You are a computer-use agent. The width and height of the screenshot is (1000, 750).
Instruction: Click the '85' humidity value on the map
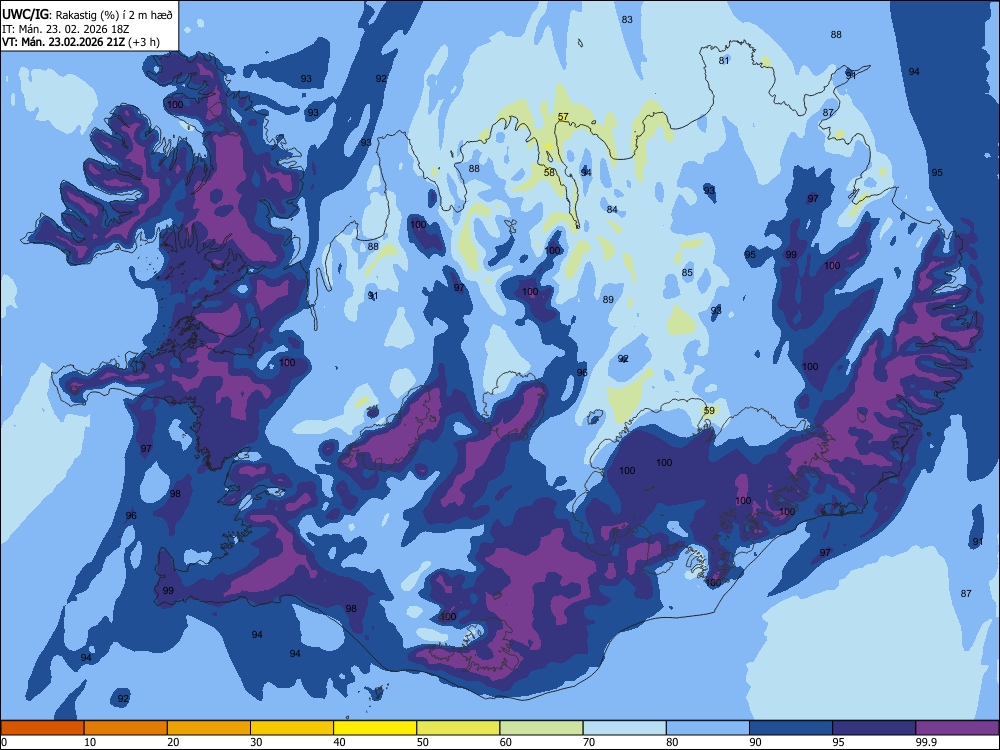tap(687, 272)
